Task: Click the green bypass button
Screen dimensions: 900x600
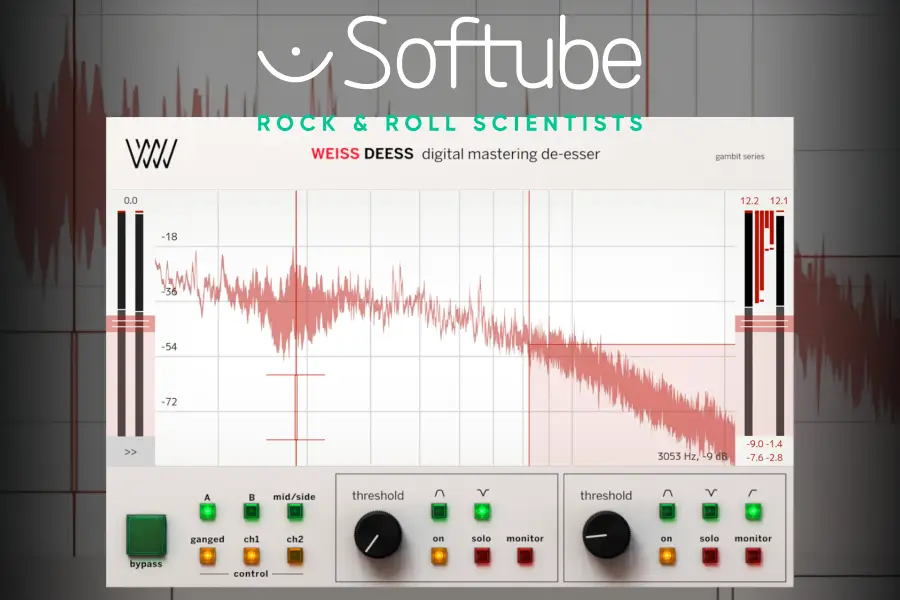Action: (145, 535)
